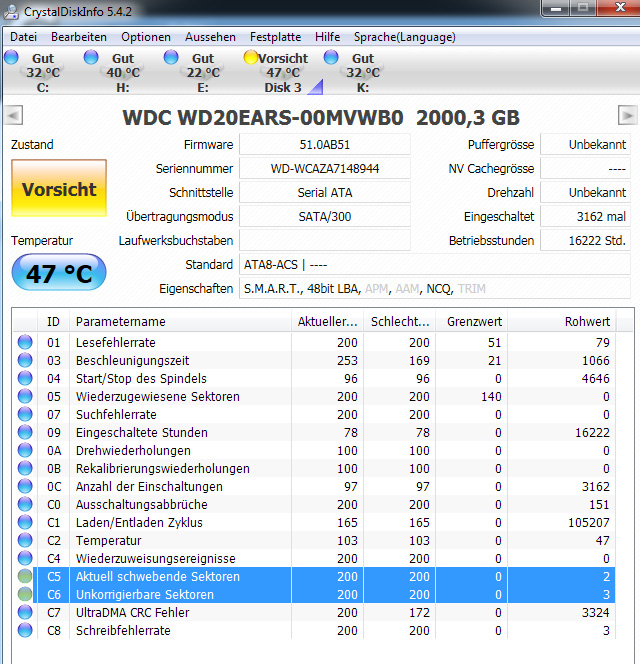Click serial number field WD-WCAZA7148944

325,169
